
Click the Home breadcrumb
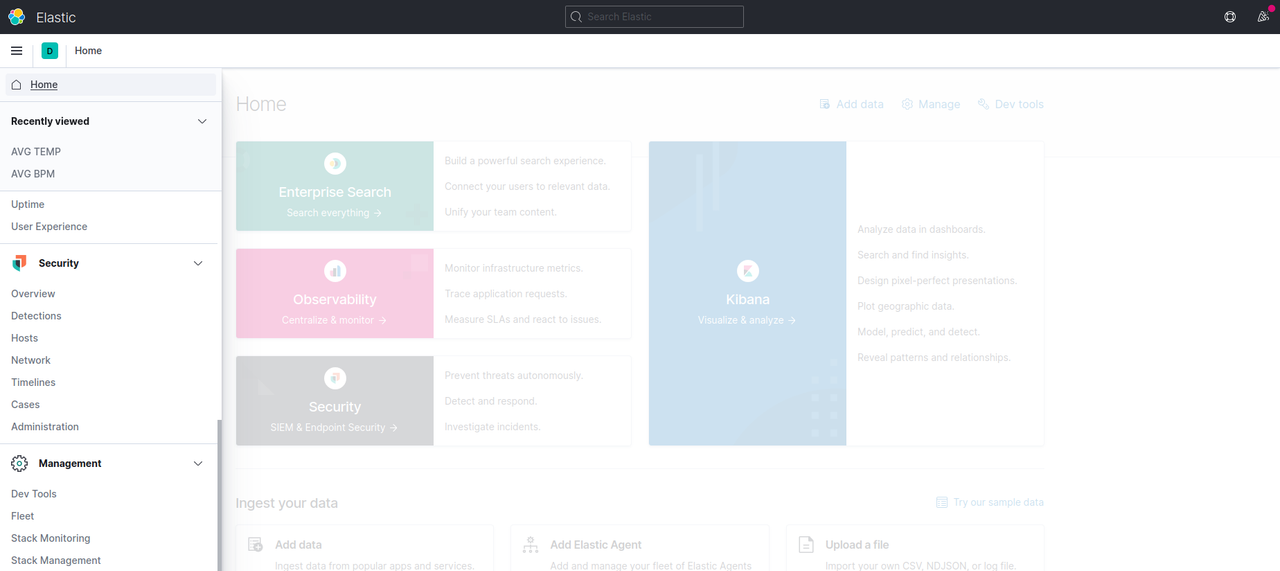pyautogui.click(x=88, y=51)
